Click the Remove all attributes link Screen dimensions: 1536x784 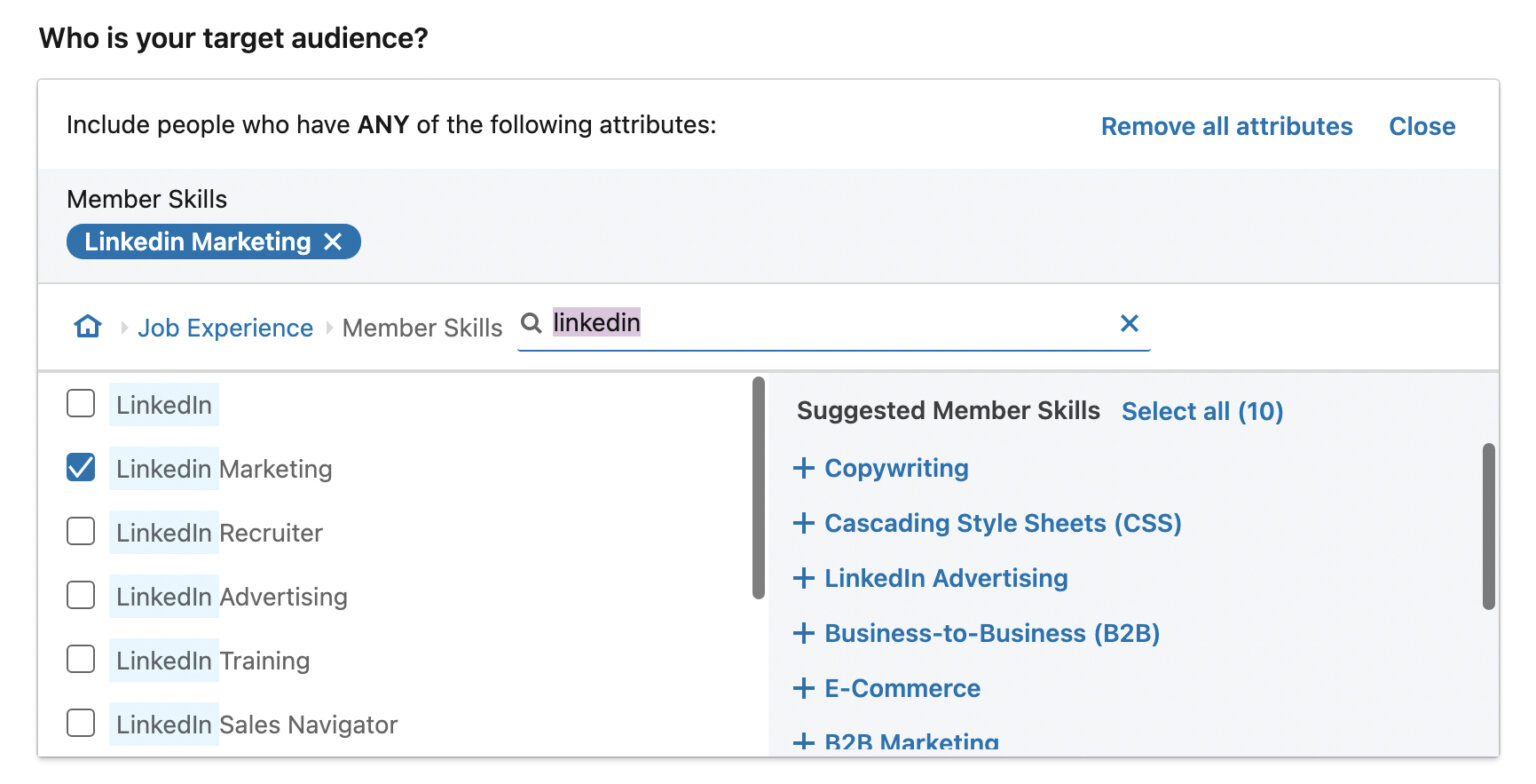[x=1226, y=126]
